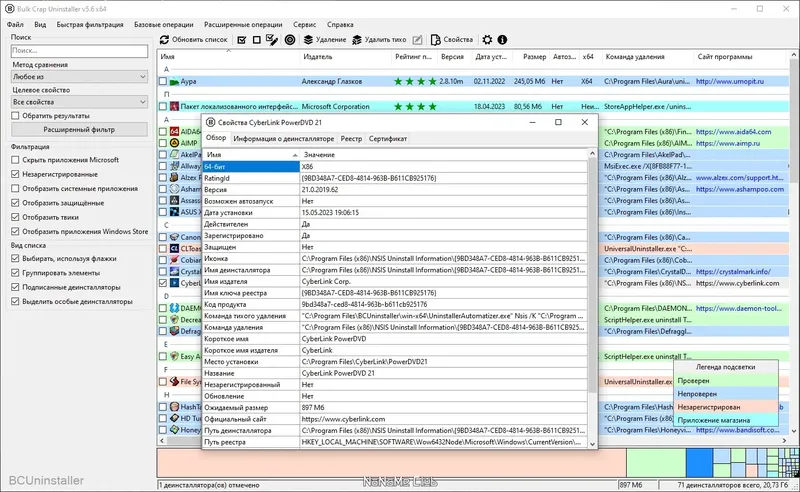This screenshot has width=800, height=492.
Task: Uncheck Незарегистрированные filter checkbox
Action: click(15, 174)
